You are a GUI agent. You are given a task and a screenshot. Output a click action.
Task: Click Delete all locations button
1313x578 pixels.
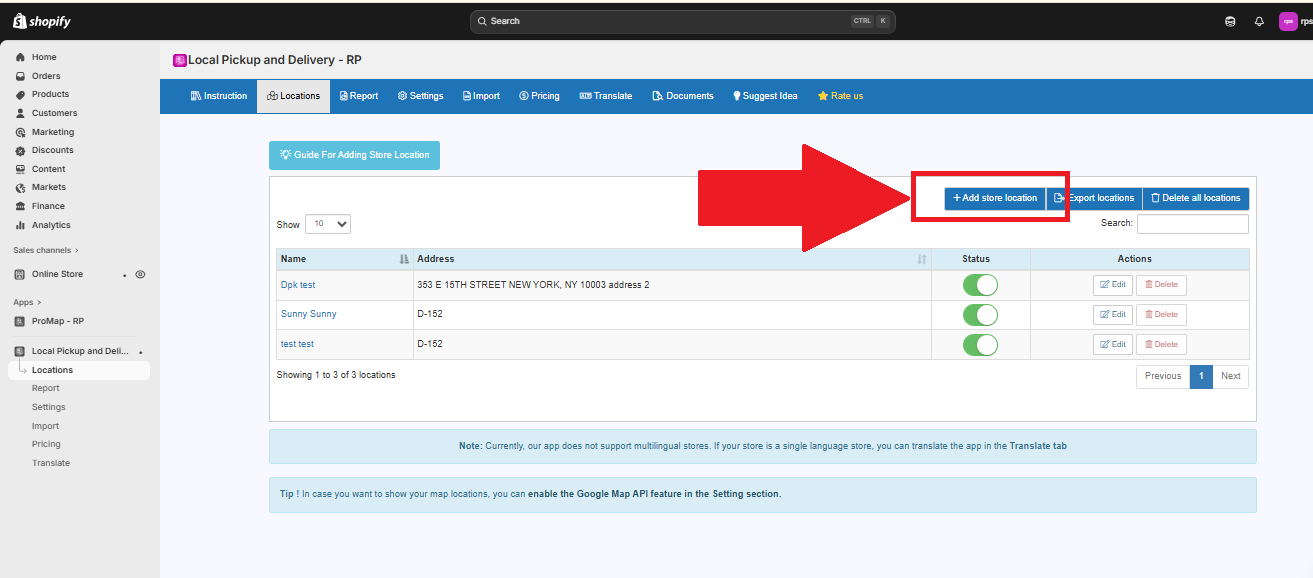(x=1196, y=198)
